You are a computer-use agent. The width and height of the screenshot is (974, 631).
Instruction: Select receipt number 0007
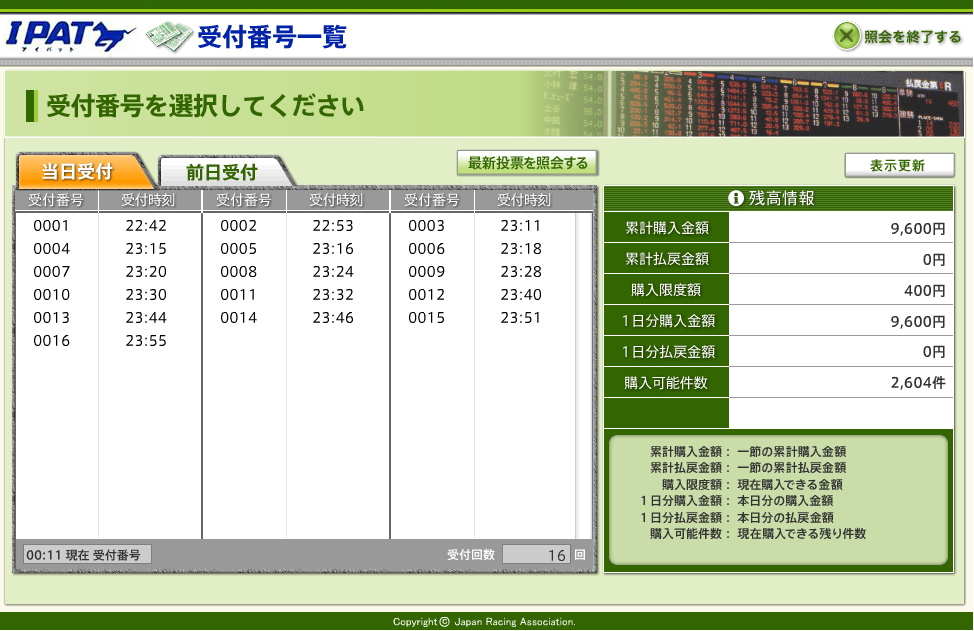(x=52, y=272)
